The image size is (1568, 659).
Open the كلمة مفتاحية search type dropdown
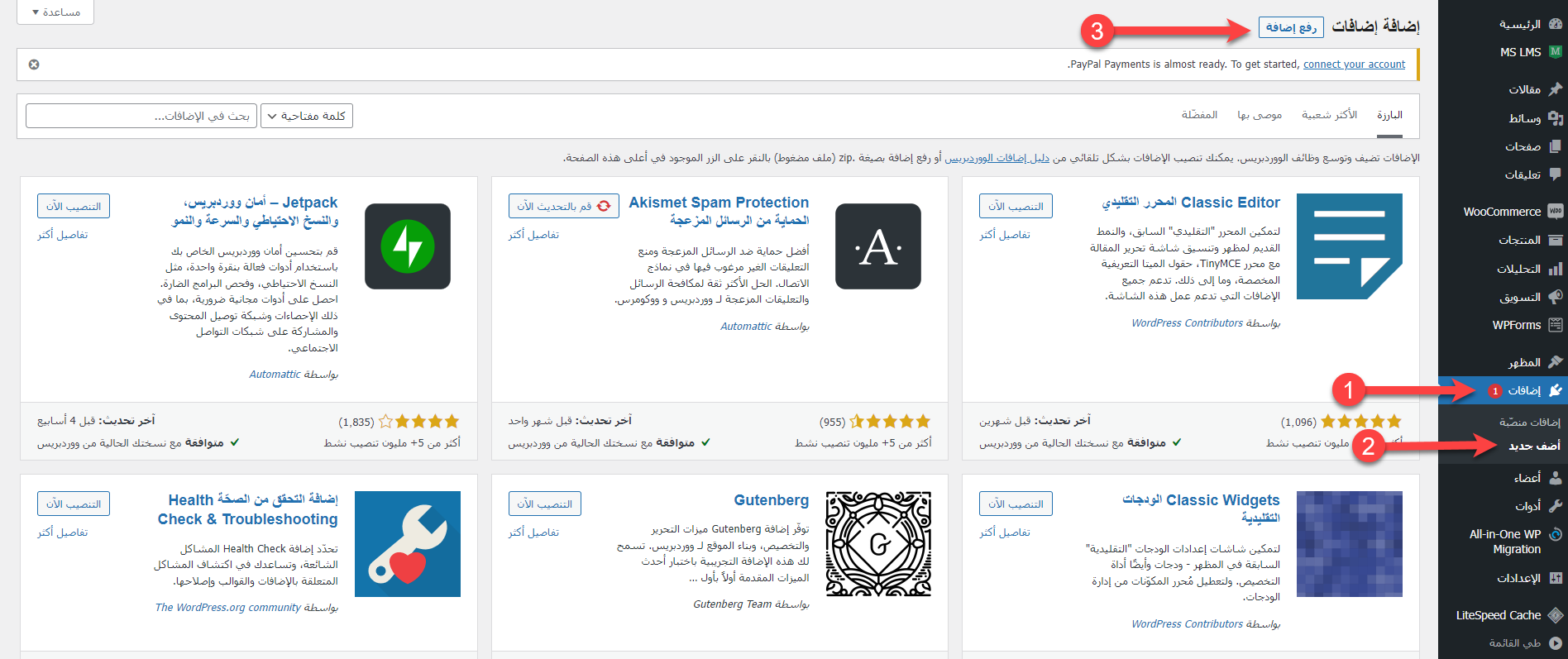pos(307,116)
